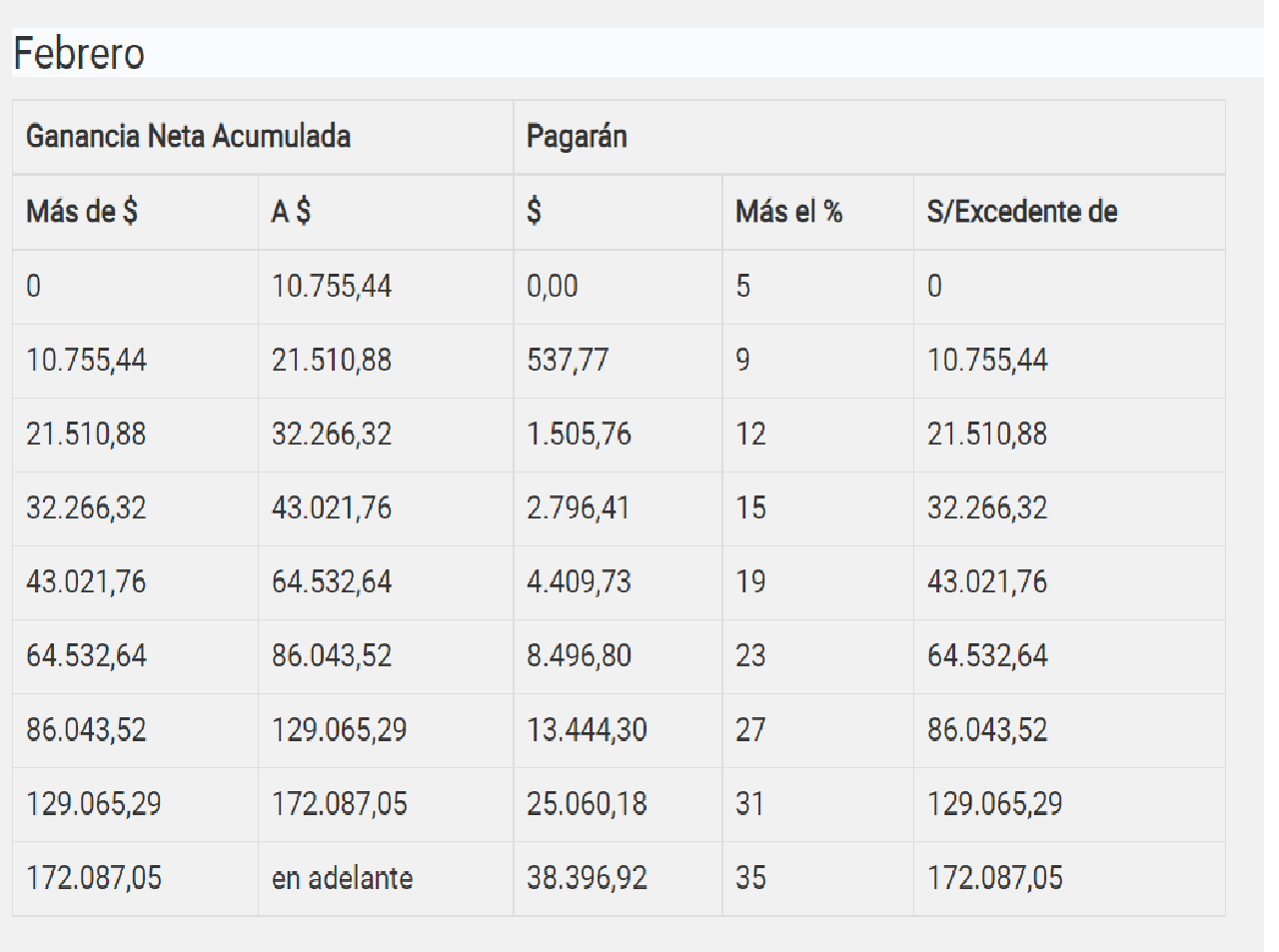Select the en adelante cell

[342, 877]
